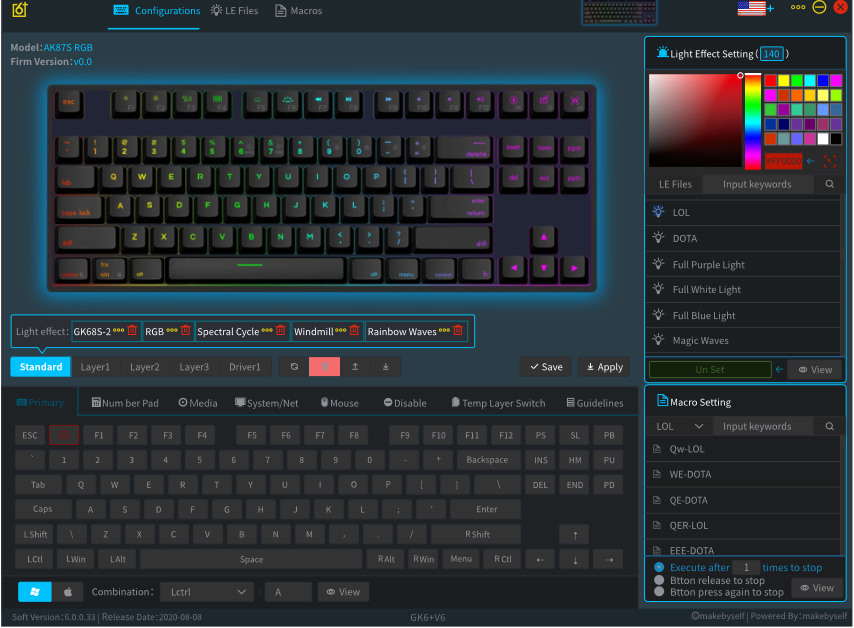Choose 'Btton release to stop' option

tap(657, 580)
